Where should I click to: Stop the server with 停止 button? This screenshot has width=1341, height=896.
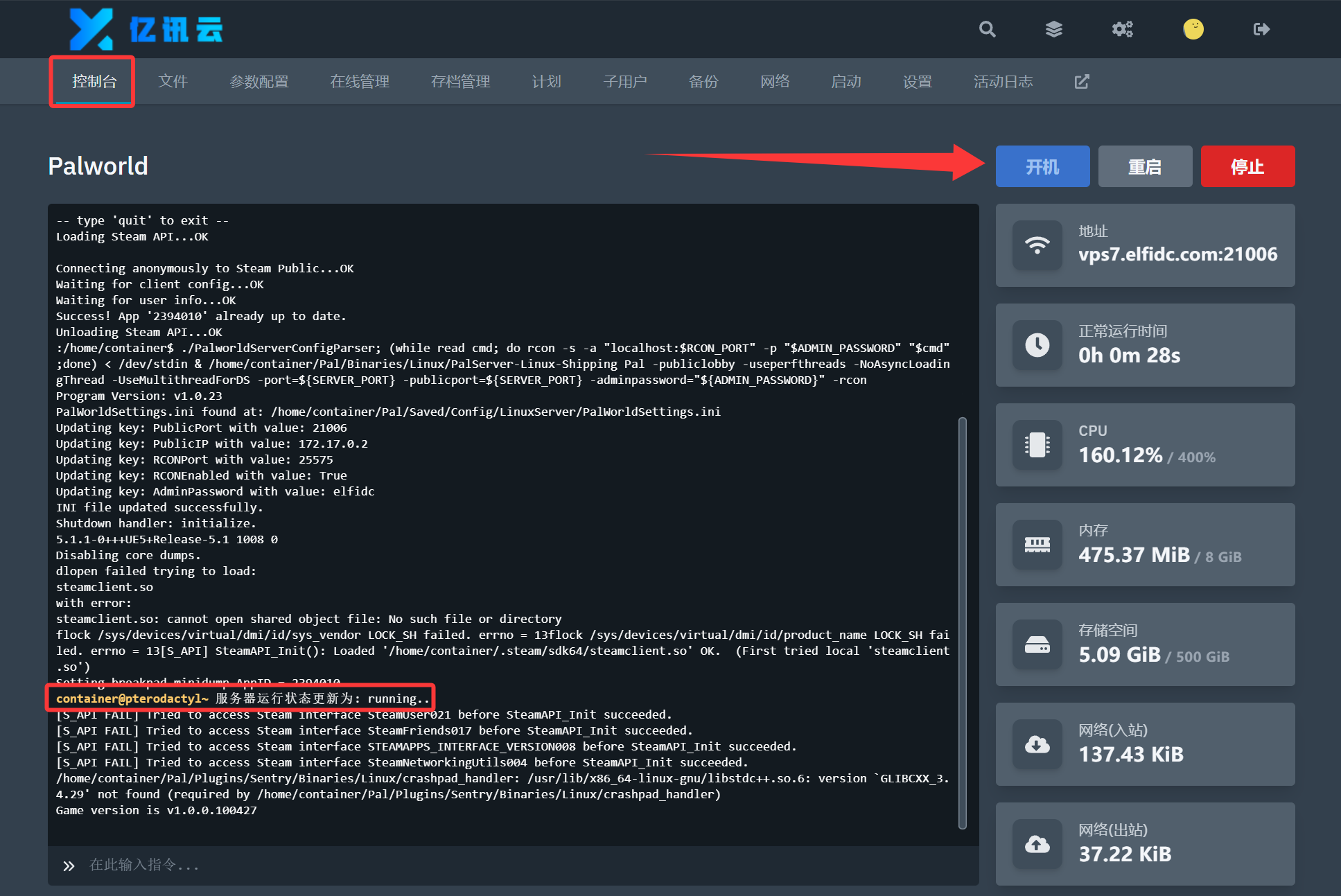pyautogui.click(x=1247, y=166)
